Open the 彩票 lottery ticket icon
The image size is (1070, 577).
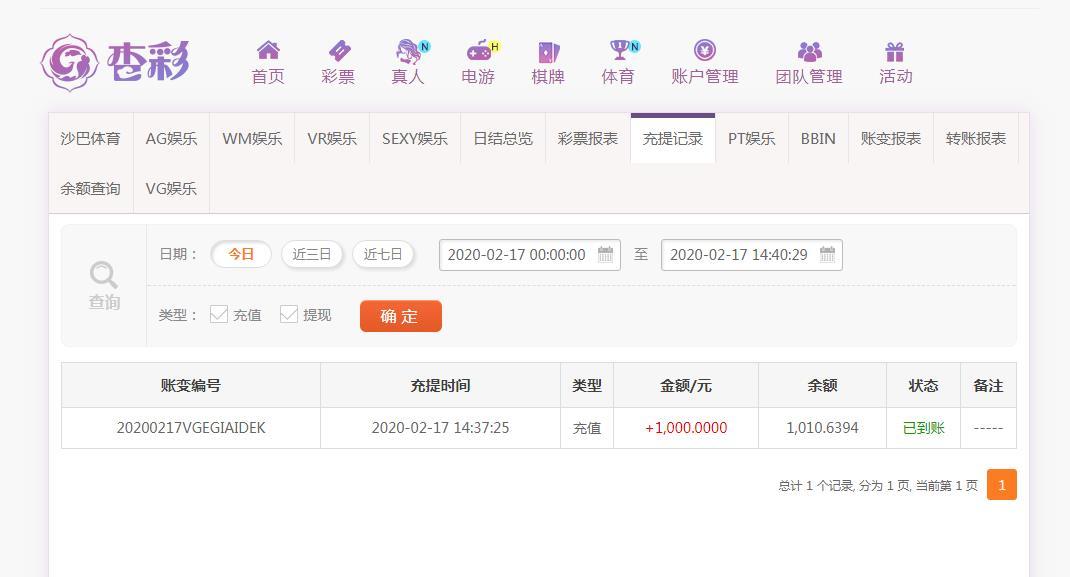338,50
